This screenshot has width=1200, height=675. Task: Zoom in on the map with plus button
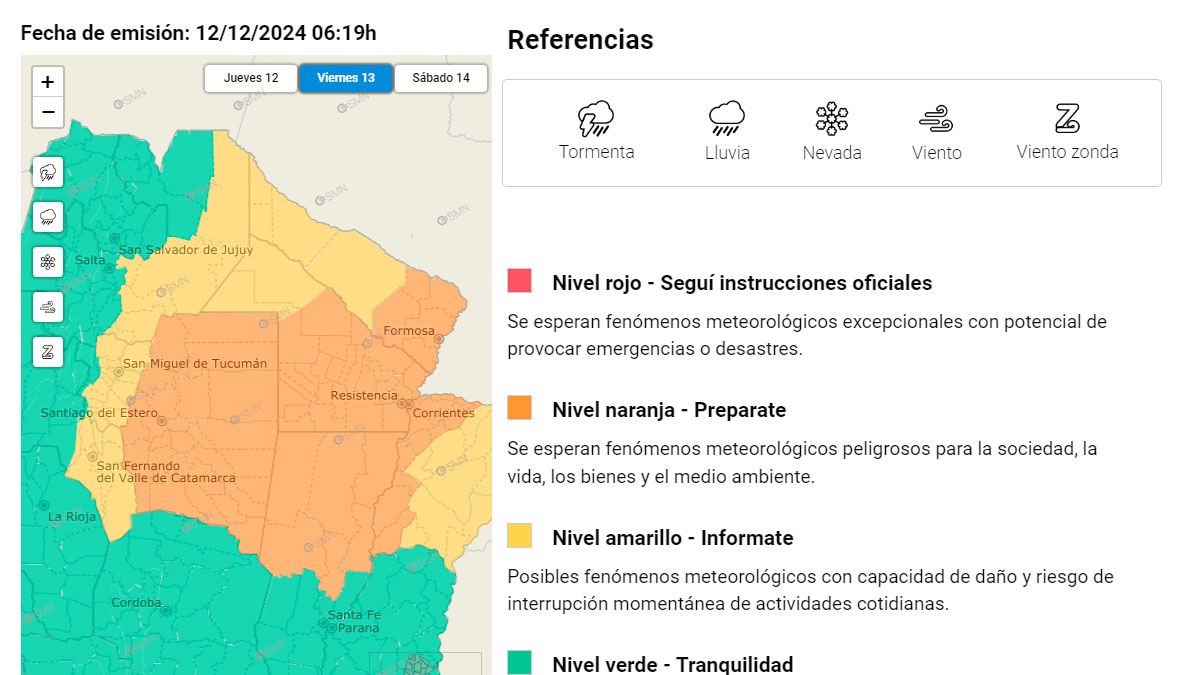click(47, 81)
